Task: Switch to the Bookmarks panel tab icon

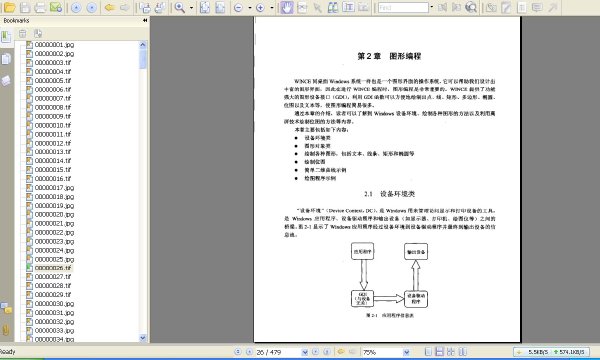Action: [6, 37]
